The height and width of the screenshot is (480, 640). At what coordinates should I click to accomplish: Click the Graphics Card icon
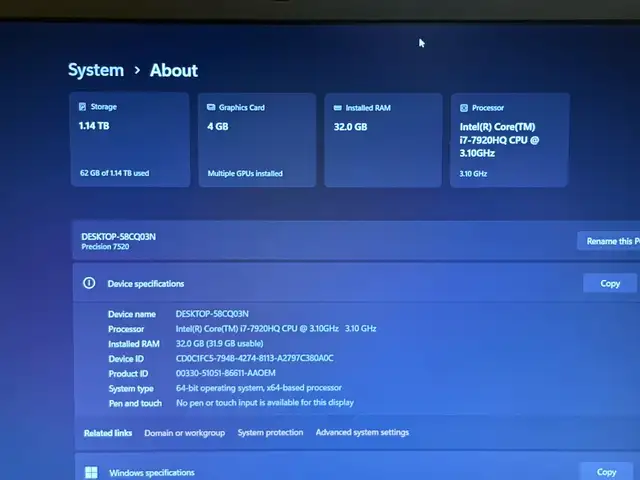[x=211, y=107]
